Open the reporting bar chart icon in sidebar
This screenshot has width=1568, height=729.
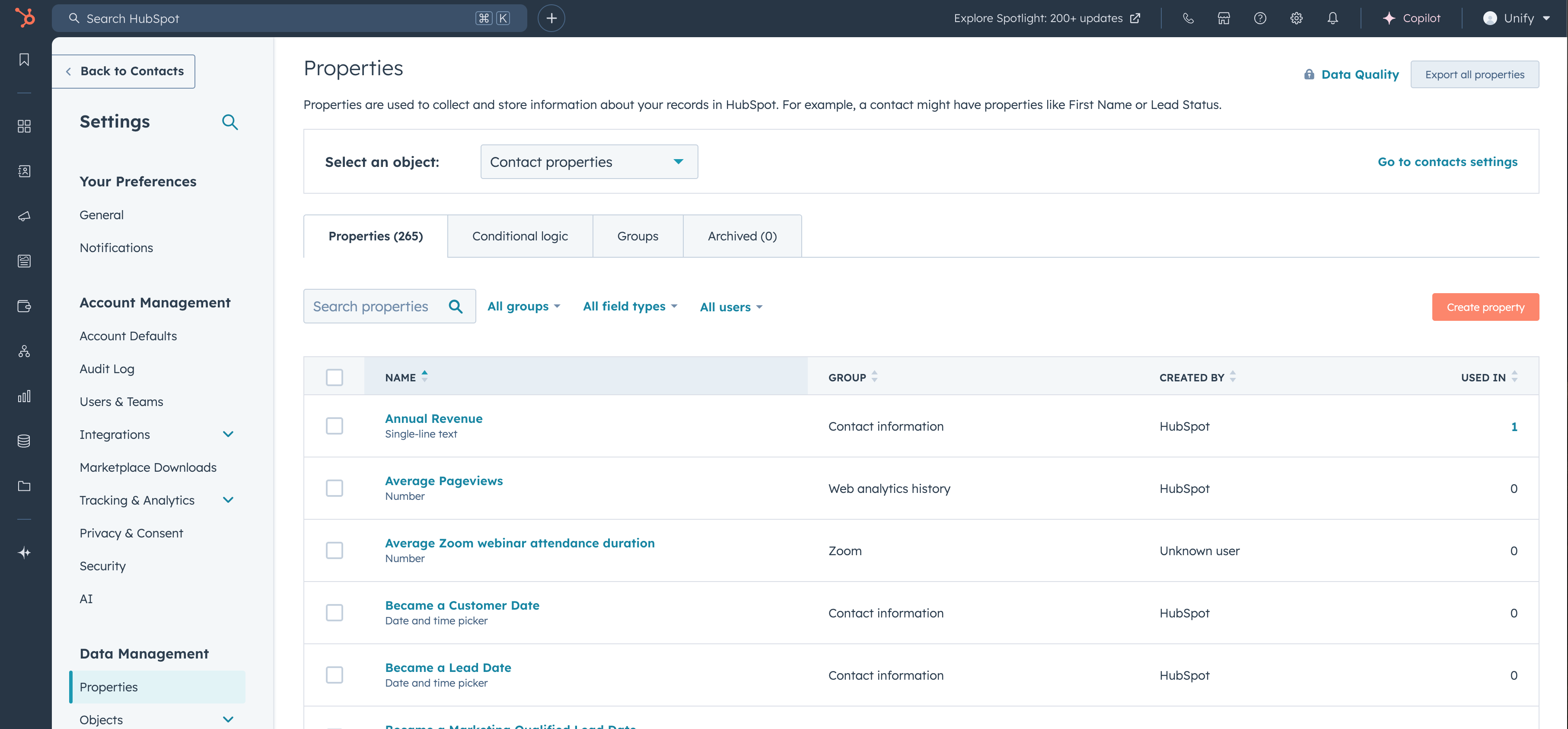coord(24,396)
